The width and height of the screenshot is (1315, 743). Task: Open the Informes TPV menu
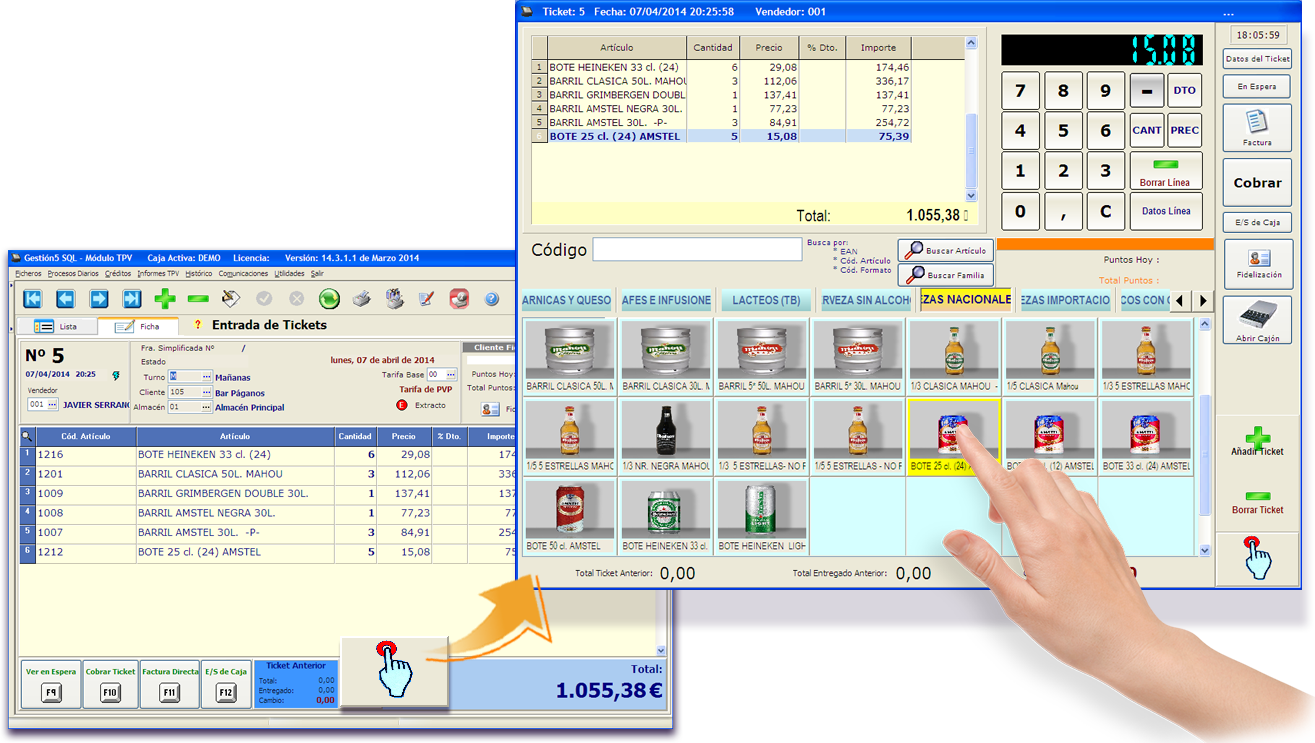(x=158, y=273)
